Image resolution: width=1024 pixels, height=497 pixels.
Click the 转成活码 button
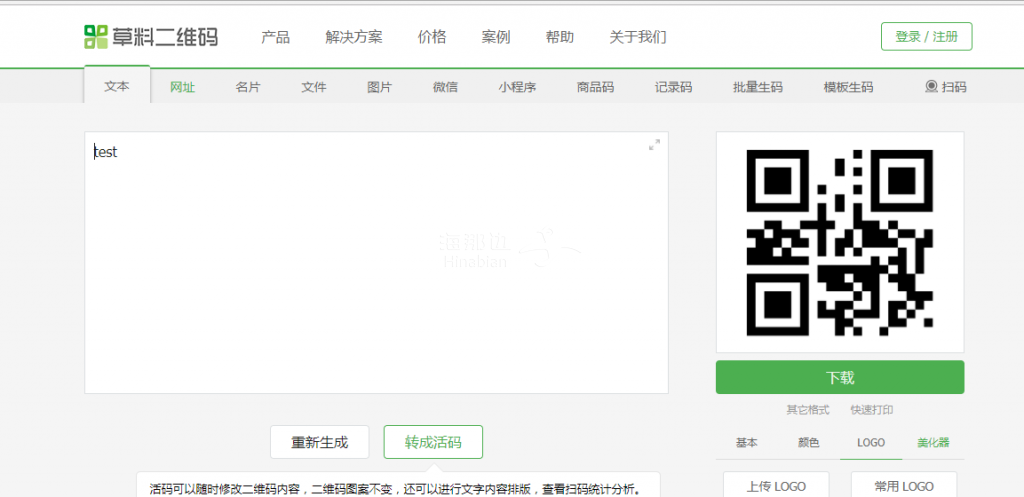(433, 442)
